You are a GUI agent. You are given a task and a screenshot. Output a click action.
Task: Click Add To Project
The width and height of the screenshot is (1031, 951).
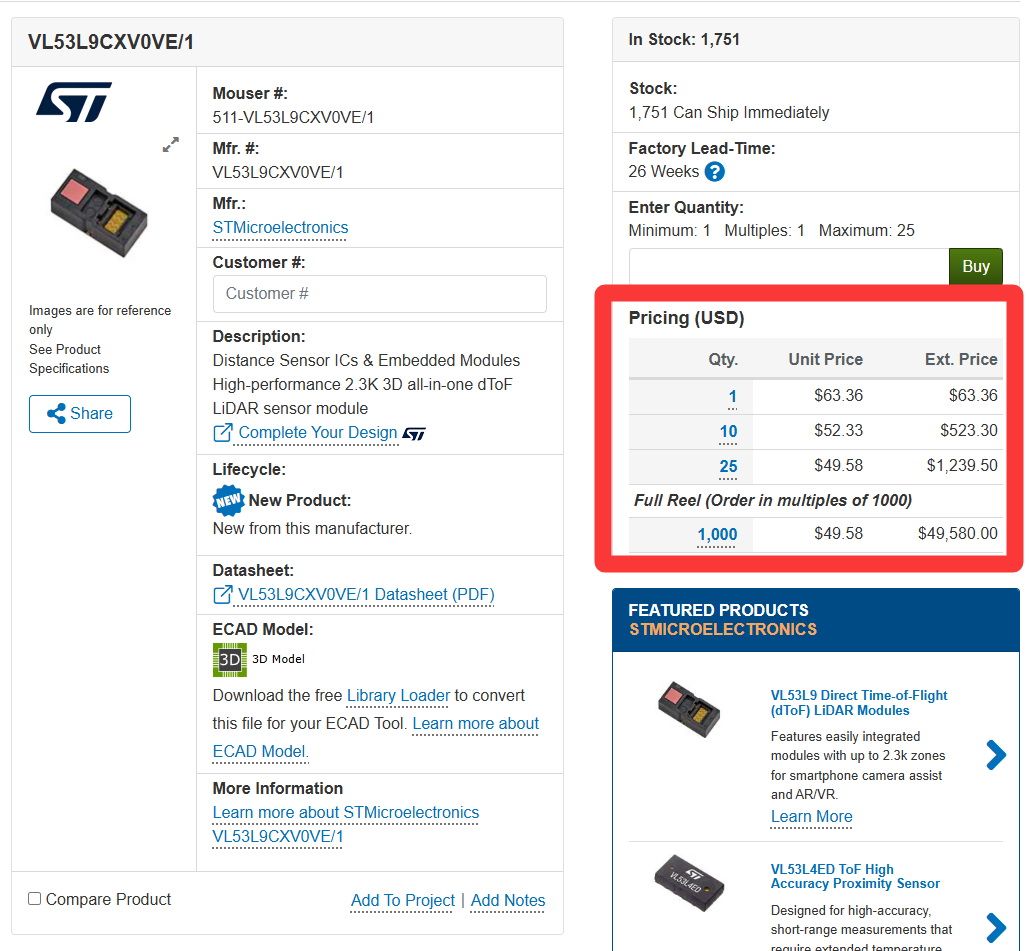402,900
